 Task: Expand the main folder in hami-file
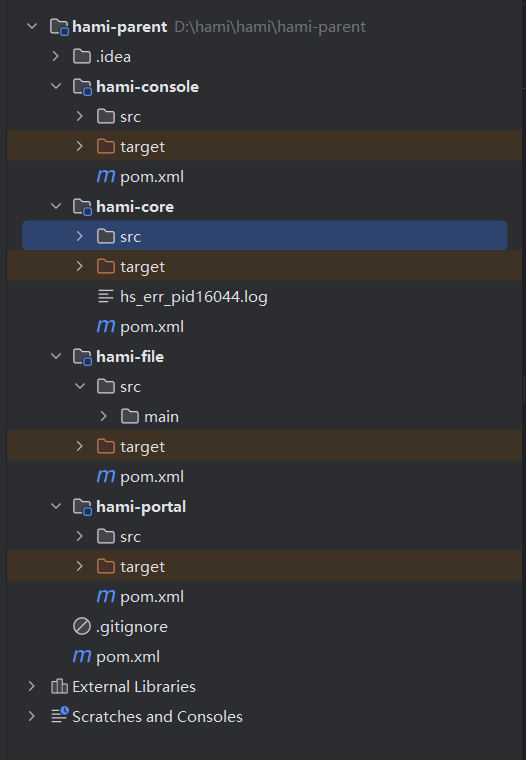[103, 416]
